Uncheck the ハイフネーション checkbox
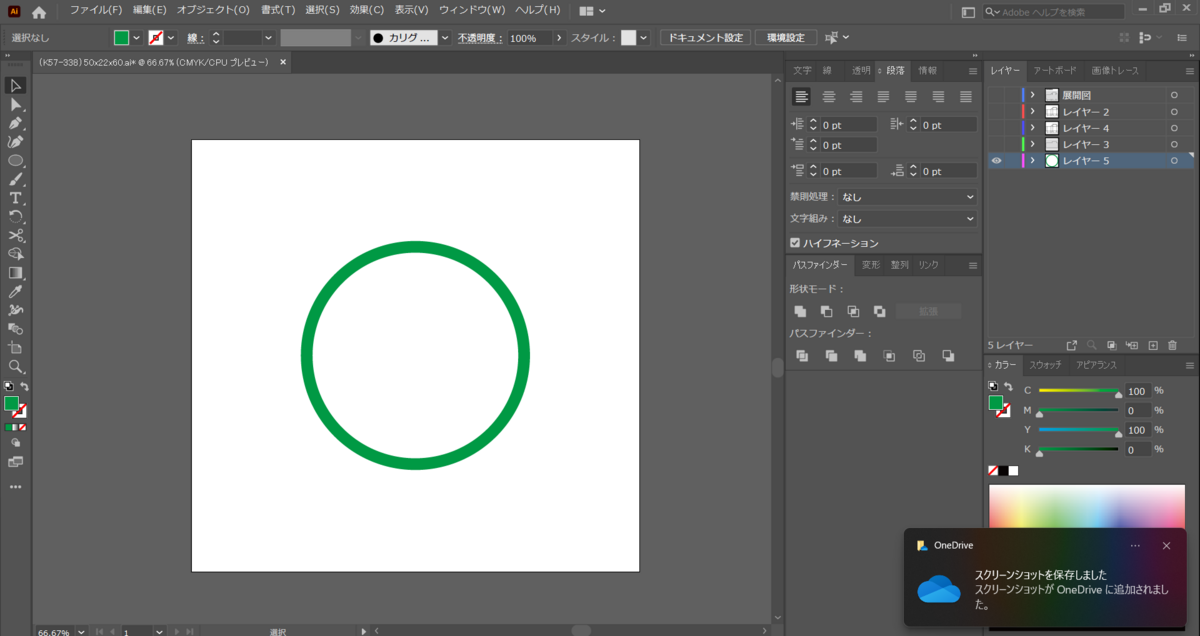This screenshot has width=1200, height=636. 795,243
